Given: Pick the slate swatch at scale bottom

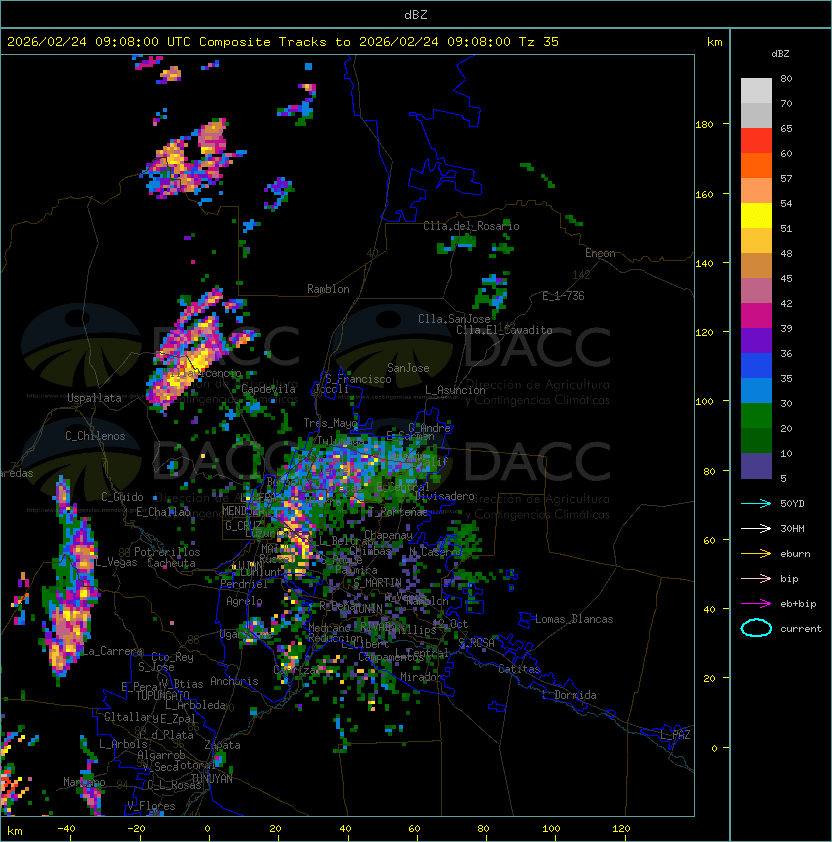Looking at the screenshot, I should coord(756,466).
